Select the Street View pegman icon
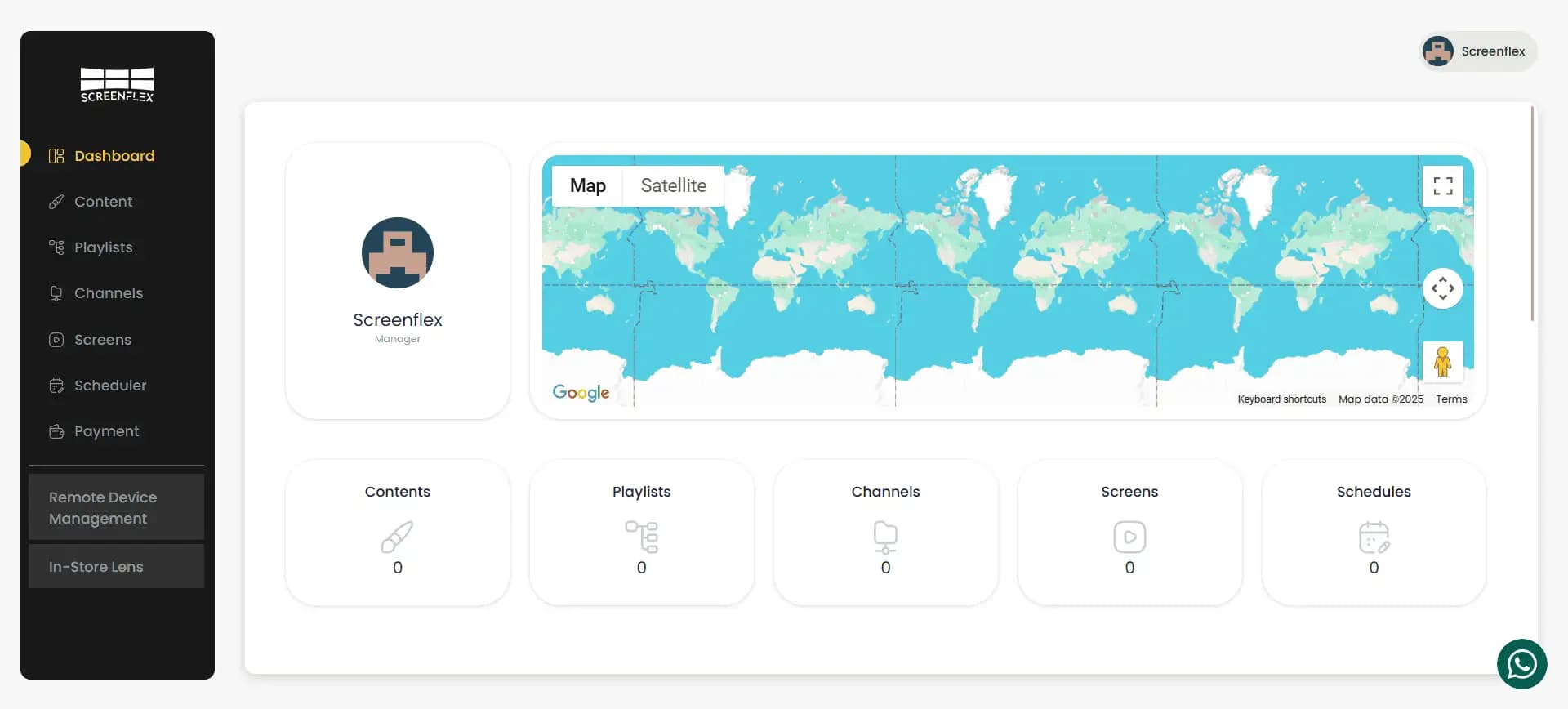Image resolution: width=1568 pixels, height=709 pixels. (x=1442, y=361)
